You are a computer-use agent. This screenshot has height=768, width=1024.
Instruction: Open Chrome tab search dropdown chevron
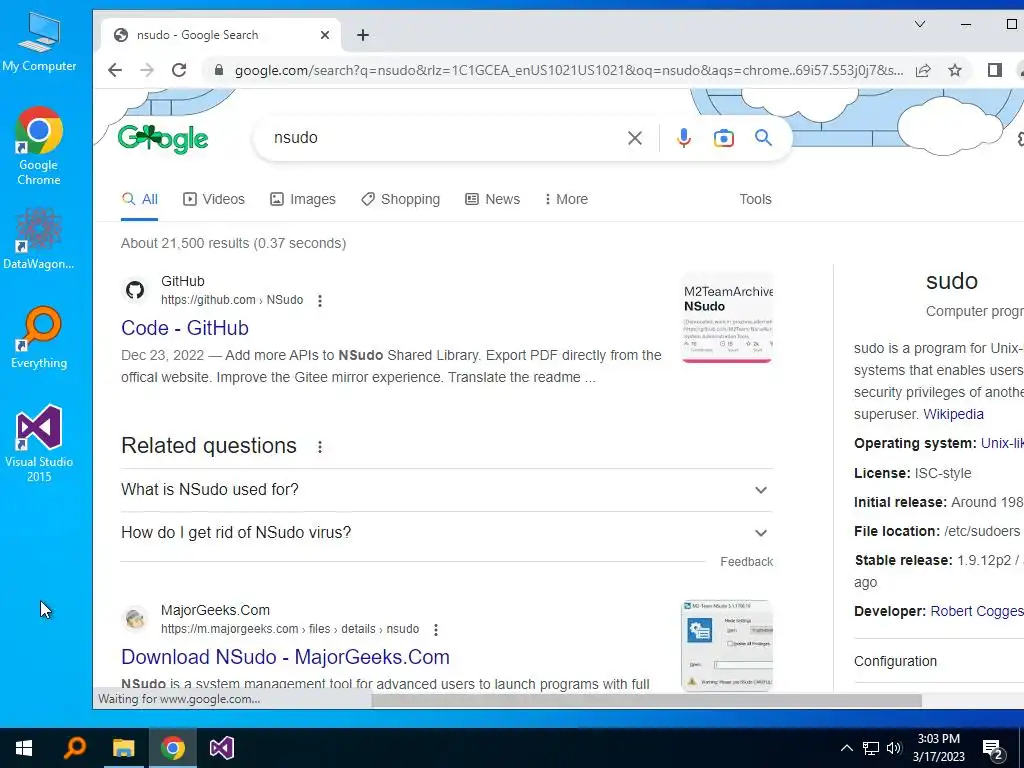tap(920, 24)
